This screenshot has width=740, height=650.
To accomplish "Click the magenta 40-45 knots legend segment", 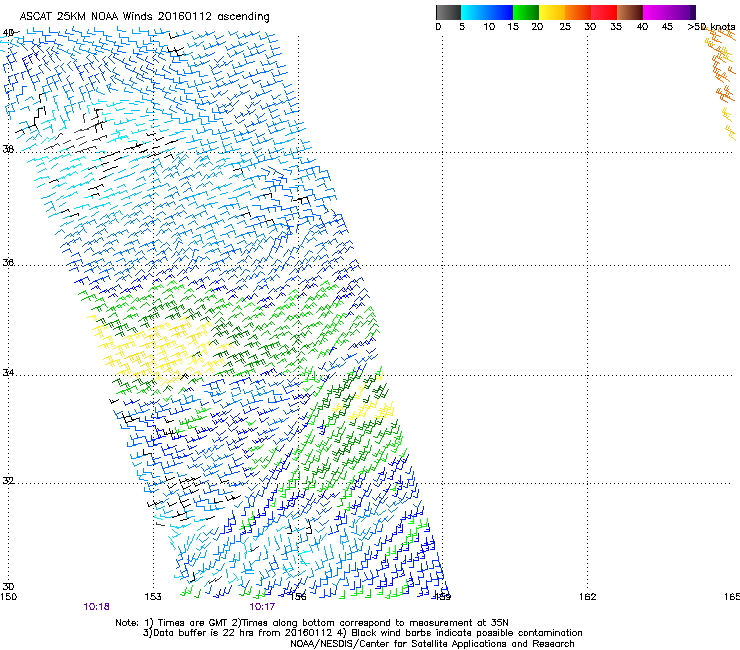I will pos(656,12).
